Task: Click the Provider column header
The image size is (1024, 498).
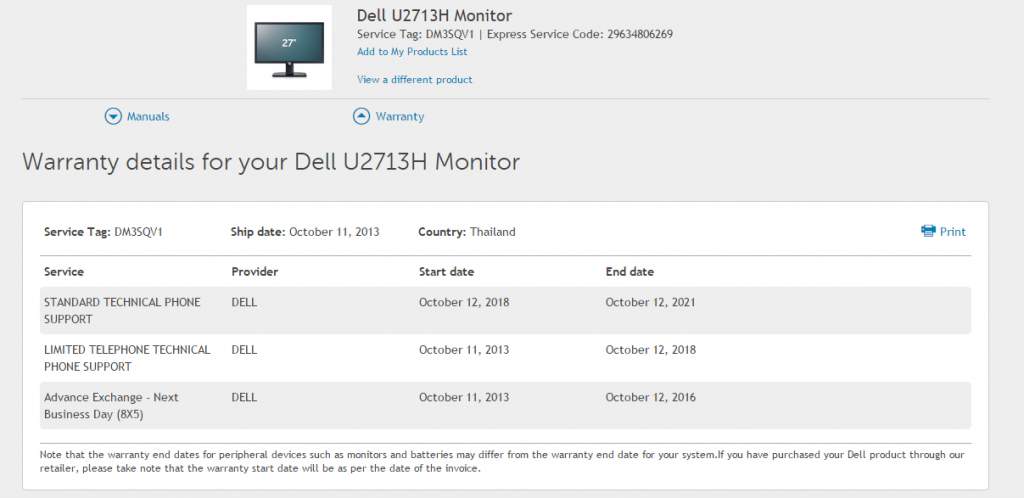Action: 254,272
